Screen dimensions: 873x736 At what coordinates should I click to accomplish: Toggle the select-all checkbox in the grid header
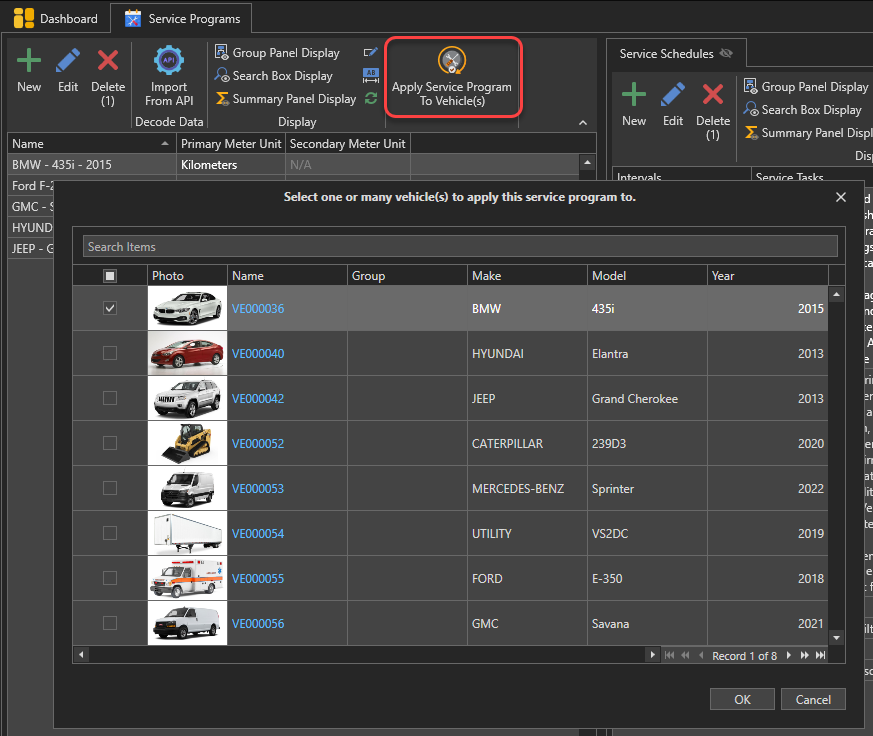coord(110,276)
